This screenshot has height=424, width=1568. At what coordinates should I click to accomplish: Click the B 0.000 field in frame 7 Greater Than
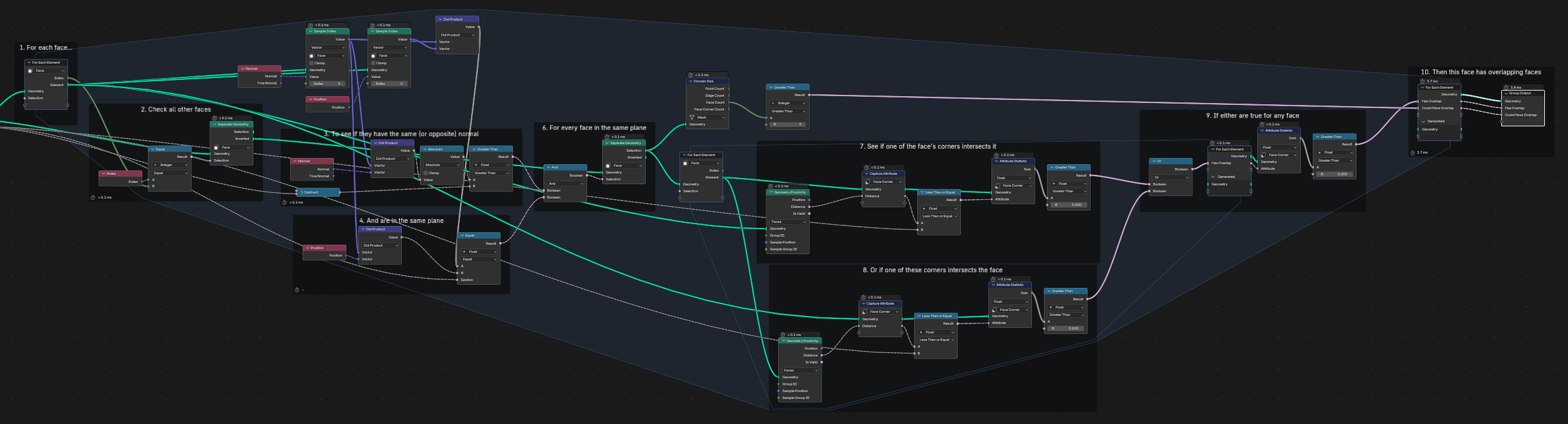coord(1069,205)
